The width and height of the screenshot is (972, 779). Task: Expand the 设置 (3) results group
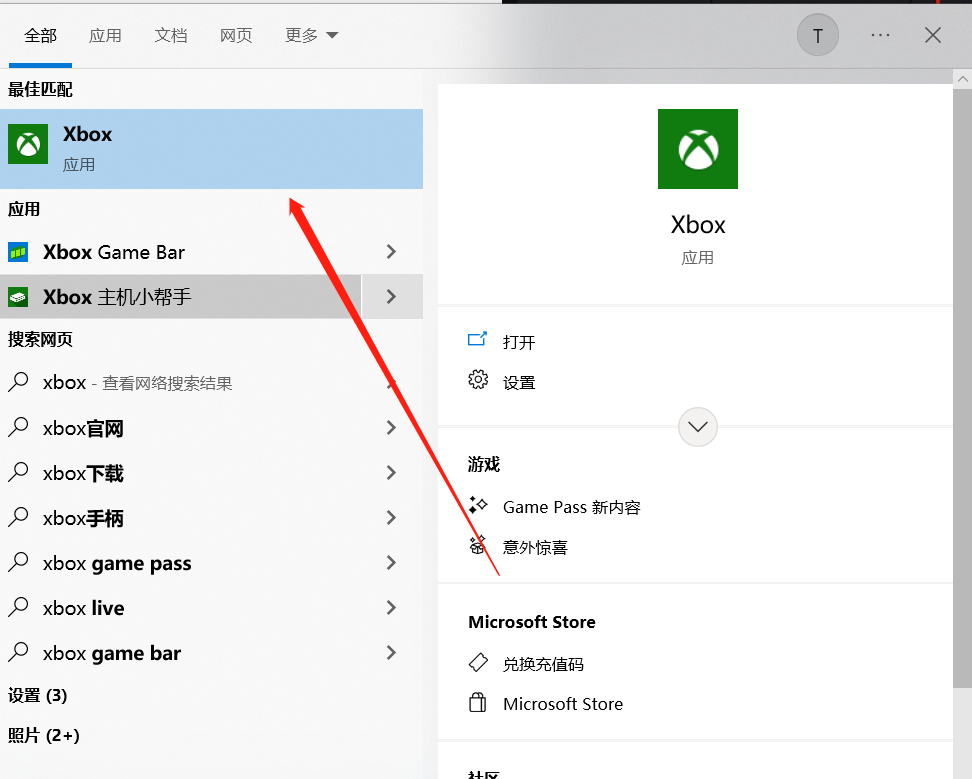[x=37, y=695]
